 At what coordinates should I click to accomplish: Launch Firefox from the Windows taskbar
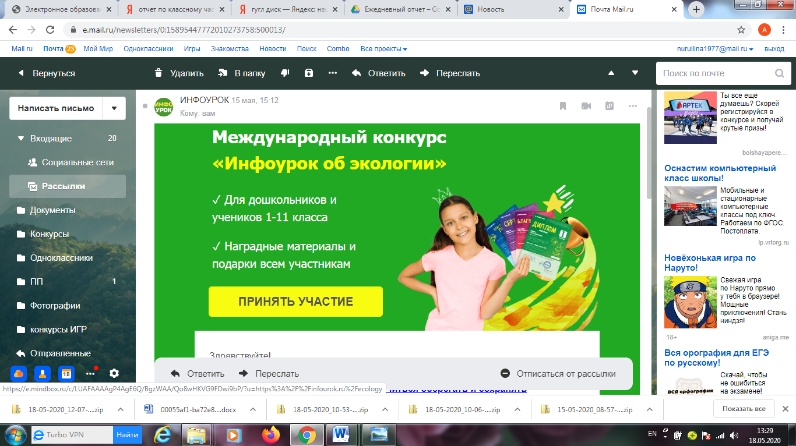coord(270,435)
